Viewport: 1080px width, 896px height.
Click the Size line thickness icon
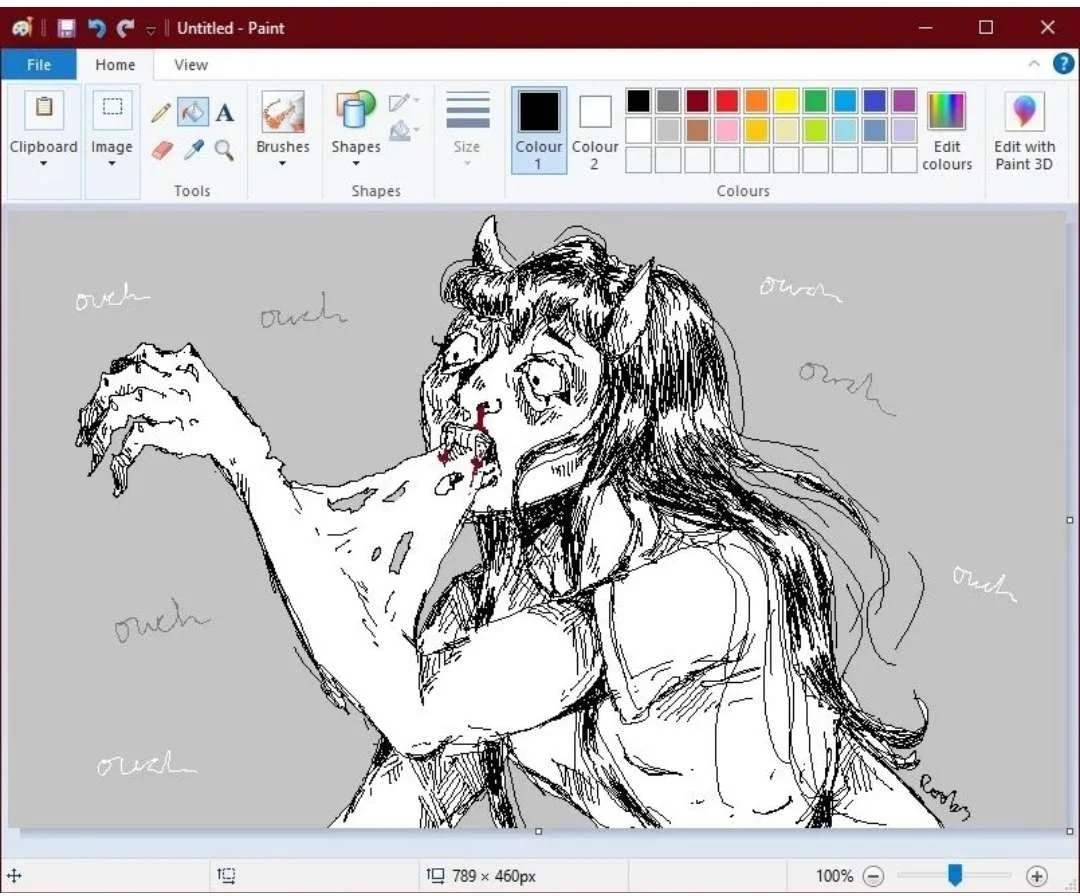pos(468,110)
